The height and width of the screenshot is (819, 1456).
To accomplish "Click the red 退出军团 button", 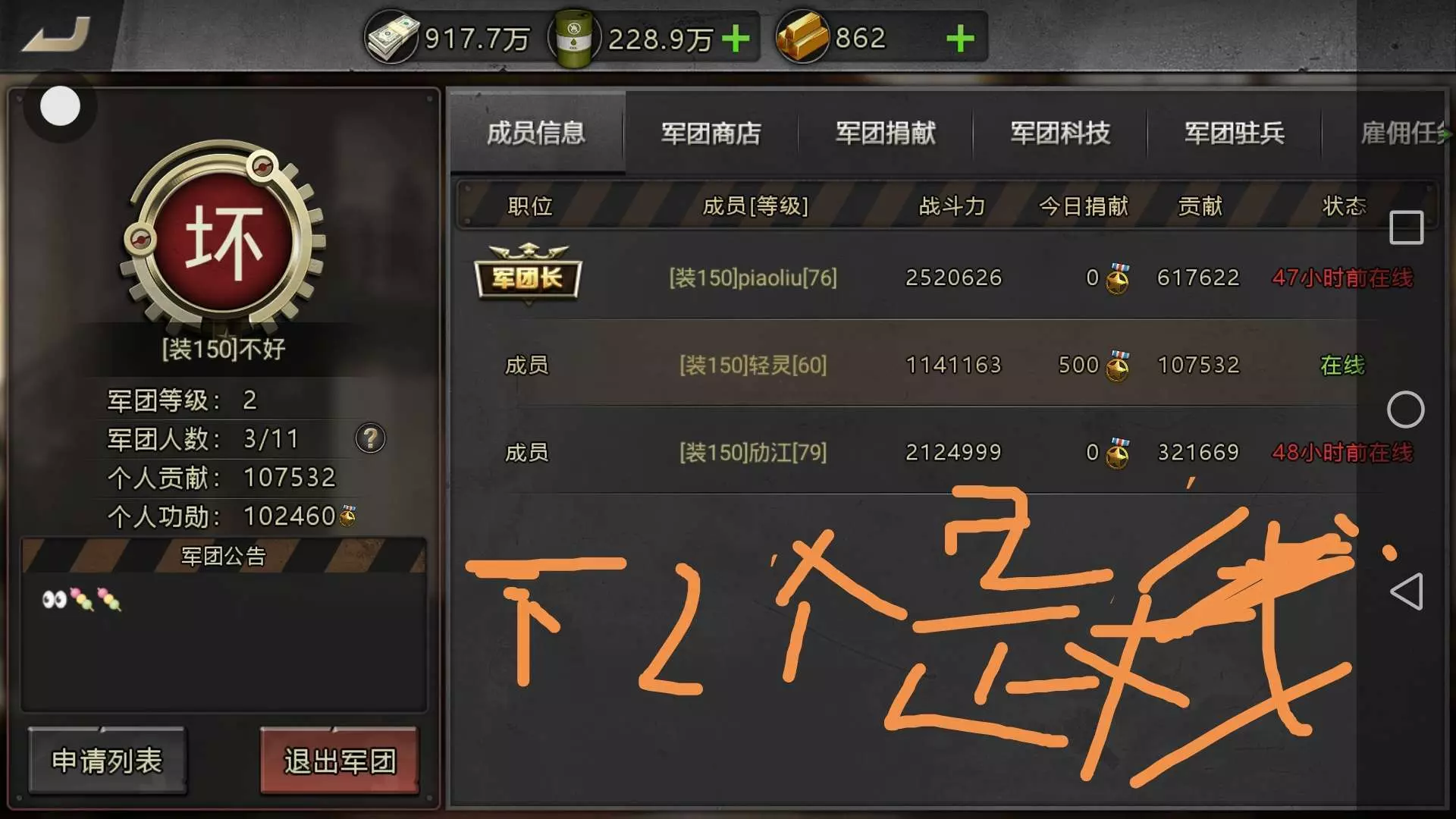I will tap(340, 761).
